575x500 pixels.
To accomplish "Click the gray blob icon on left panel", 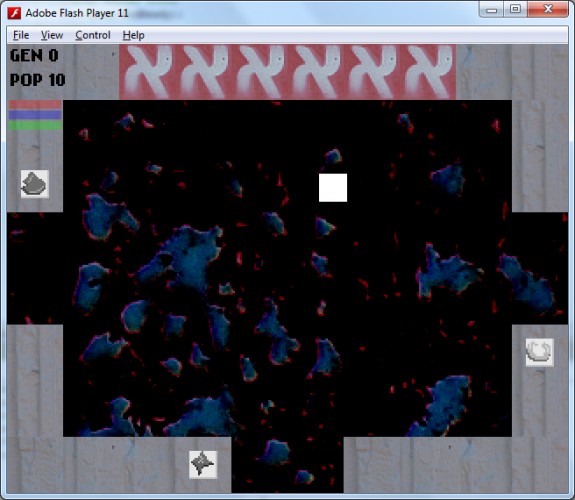I will tap(35, 184).
